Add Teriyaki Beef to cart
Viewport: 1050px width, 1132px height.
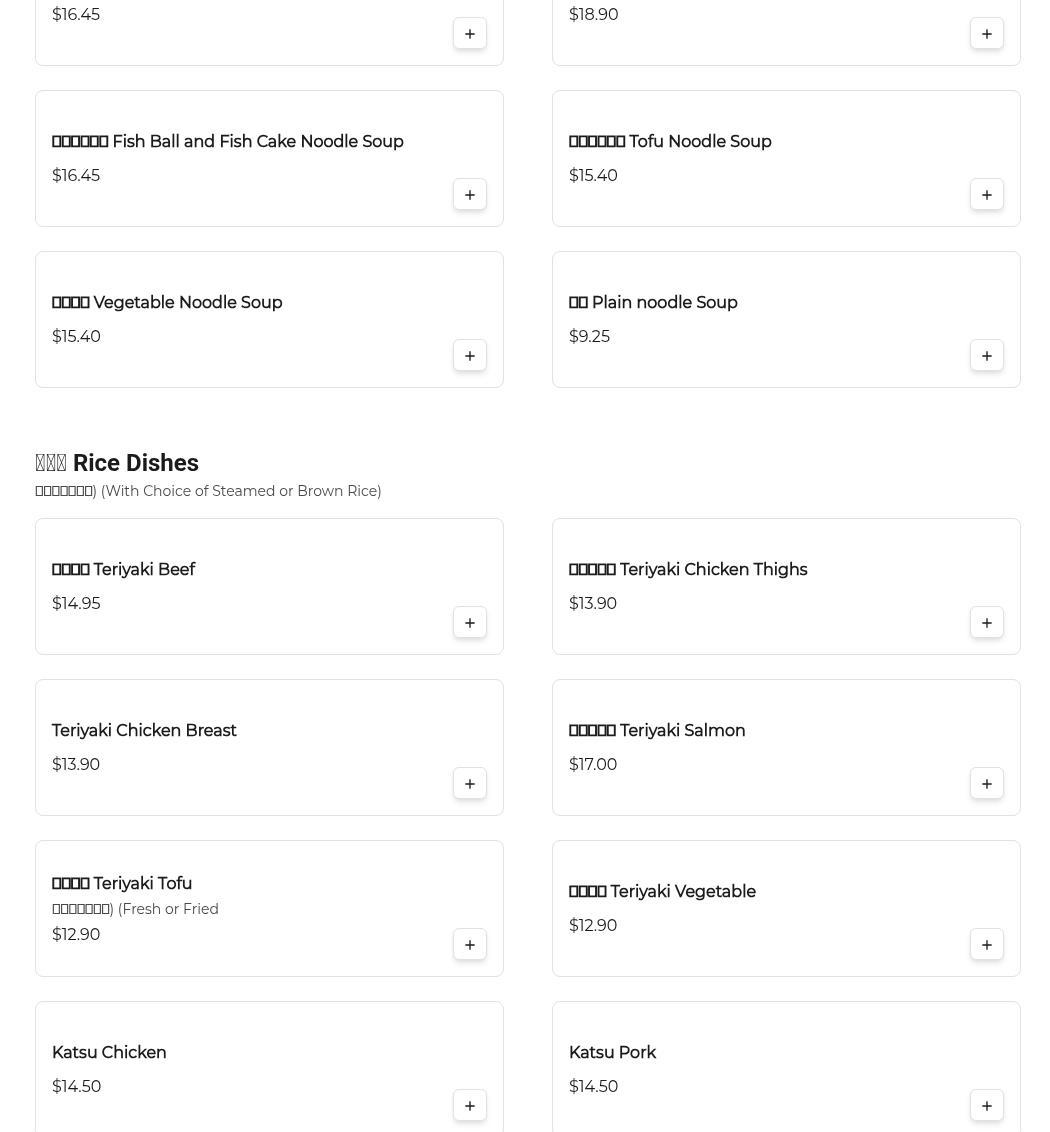click(469, 622)
